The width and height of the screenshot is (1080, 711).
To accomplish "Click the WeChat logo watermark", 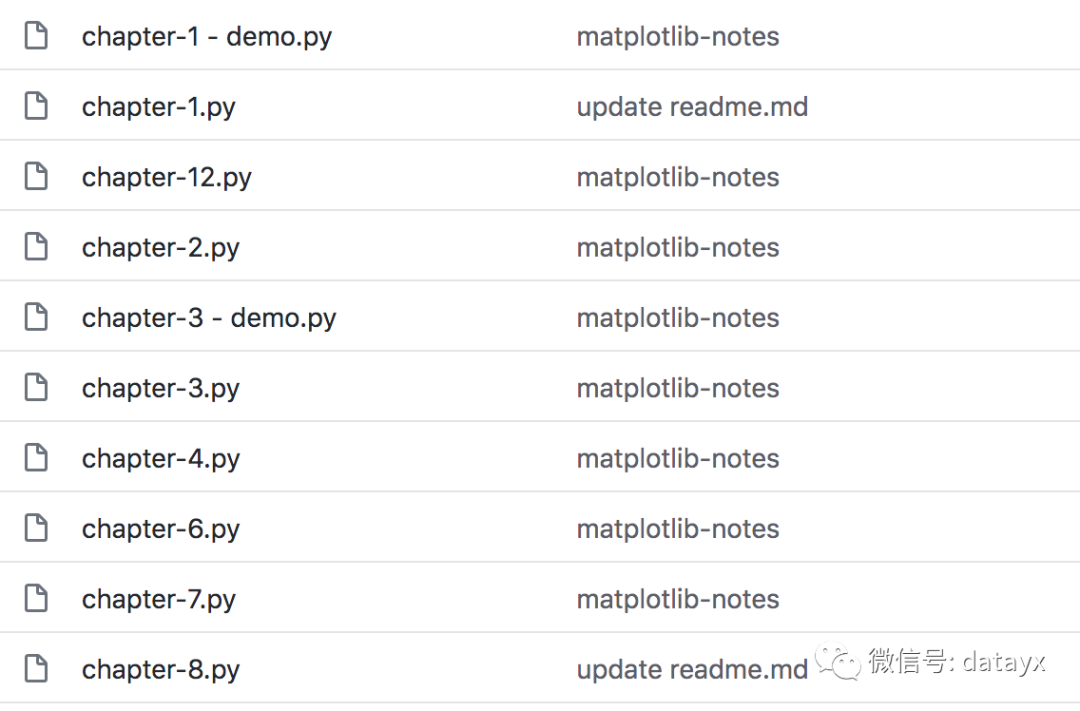I will [838, 660].
